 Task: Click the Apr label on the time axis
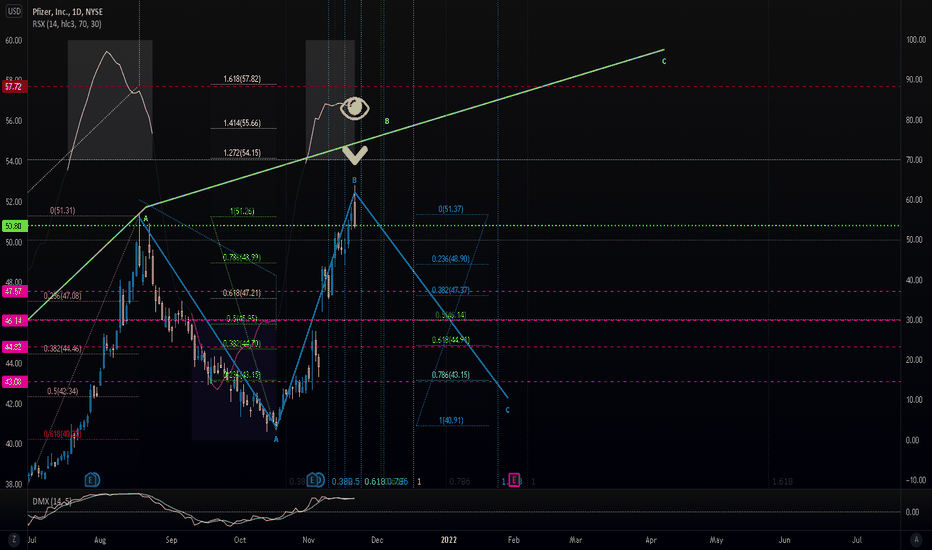pyautogui.click(x=651, y=540)
